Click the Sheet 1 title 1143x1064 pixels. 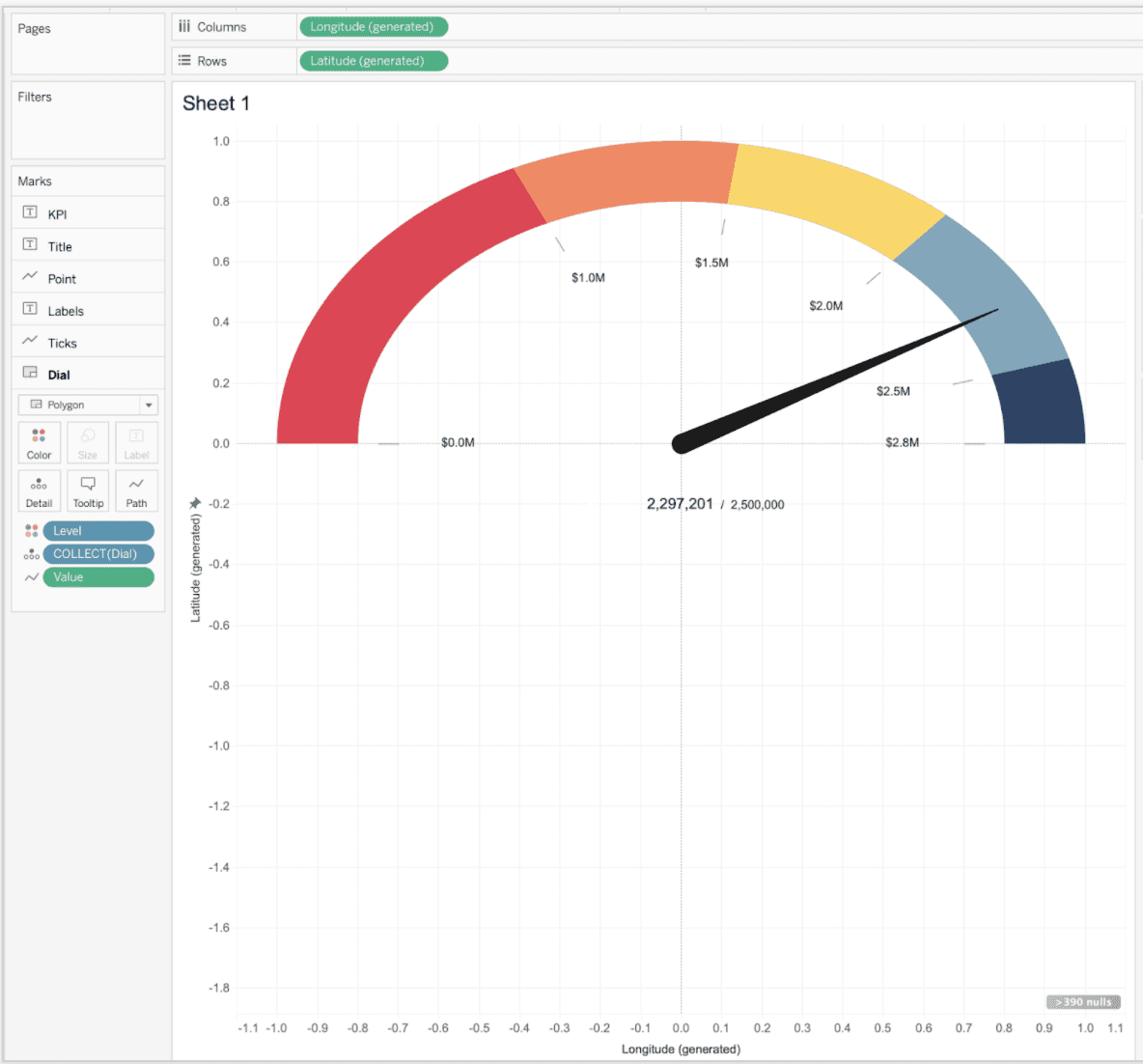point(215,103)
